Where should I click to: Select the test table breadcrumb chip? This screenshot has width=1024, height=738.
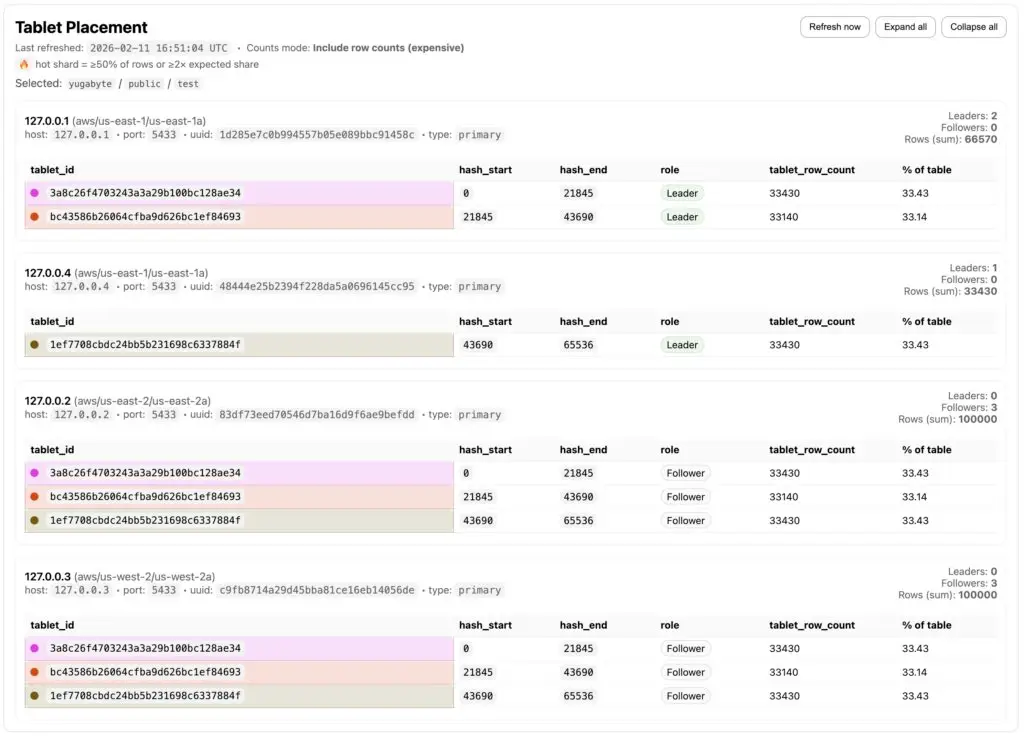187,84
